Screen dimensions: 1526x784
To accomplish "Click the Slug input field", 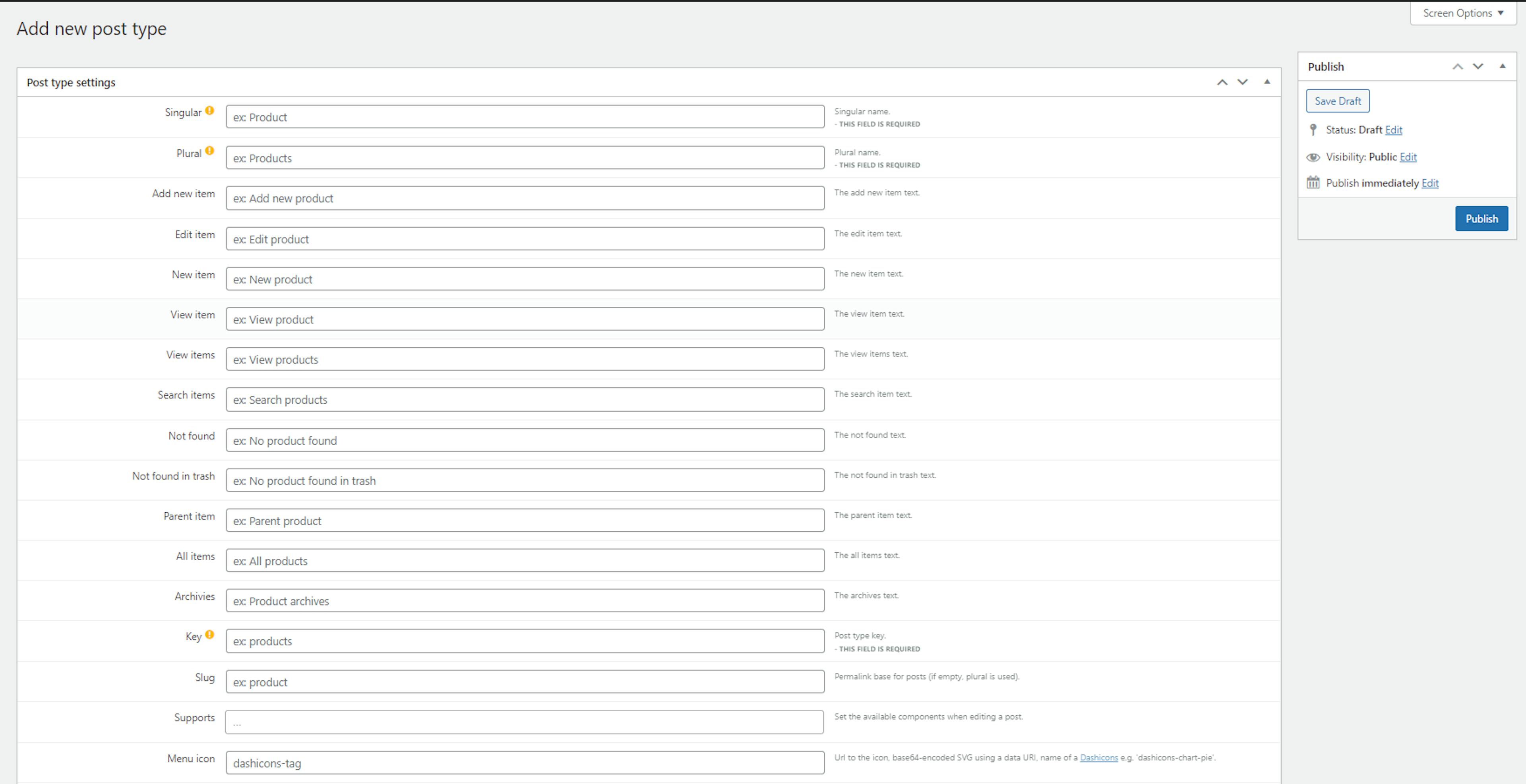I will coord(524,681).
